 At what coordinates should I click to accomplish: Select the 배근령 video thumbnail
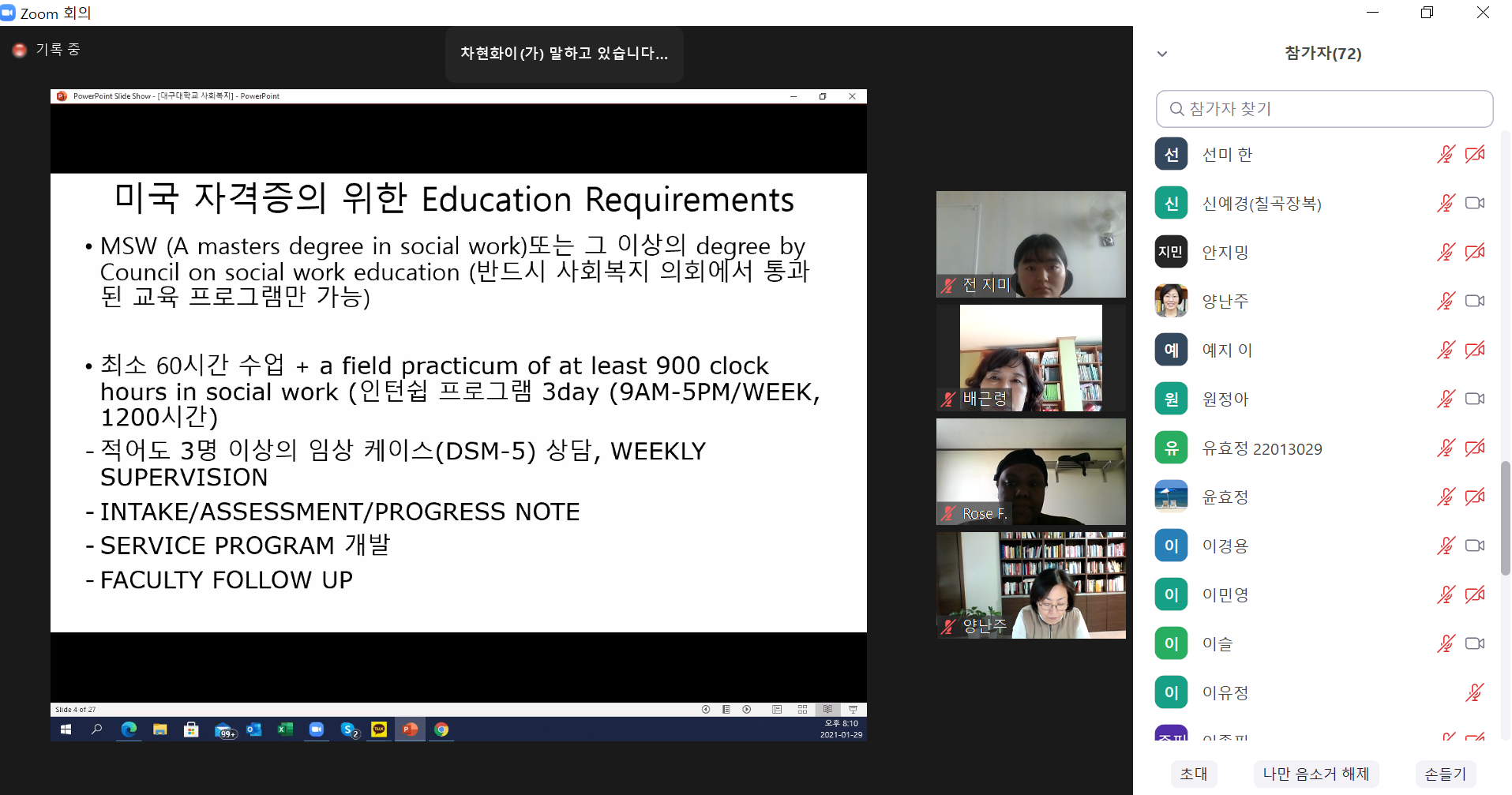coord(1030,358)
